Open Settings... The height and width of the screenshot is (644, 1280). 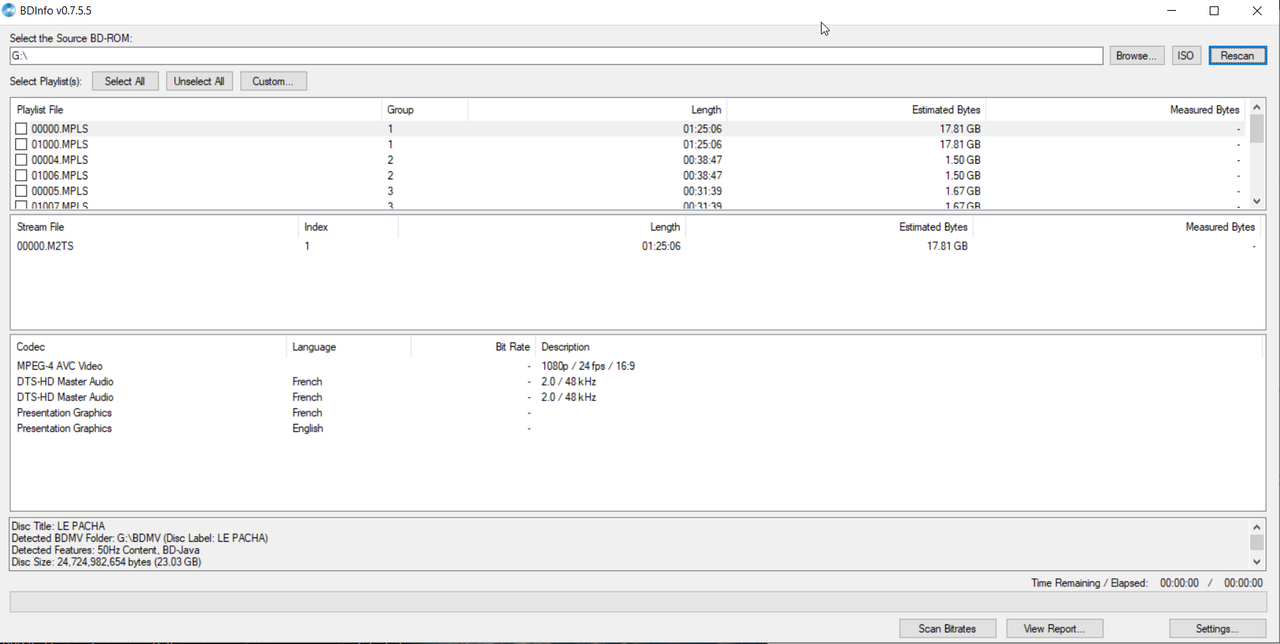click(x=1217, y=629)
